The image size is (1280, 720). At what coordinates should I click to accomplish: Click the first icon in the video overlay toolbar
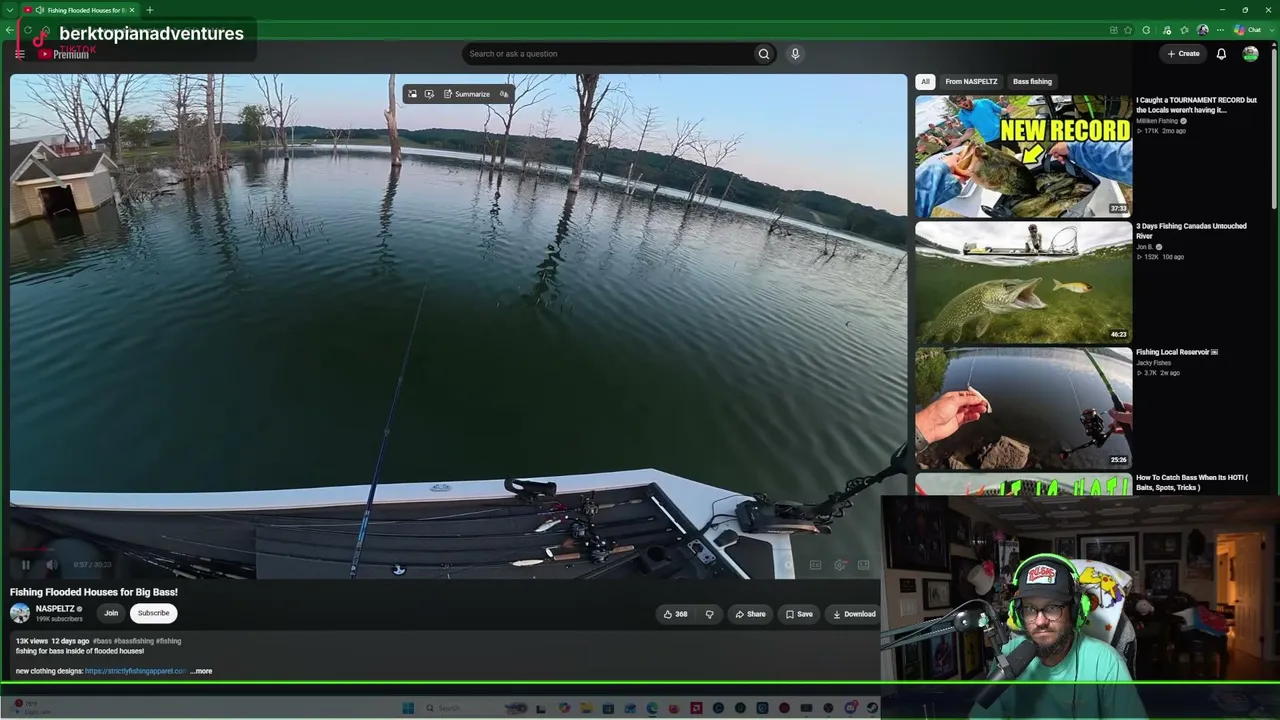[x=412, y=94]
